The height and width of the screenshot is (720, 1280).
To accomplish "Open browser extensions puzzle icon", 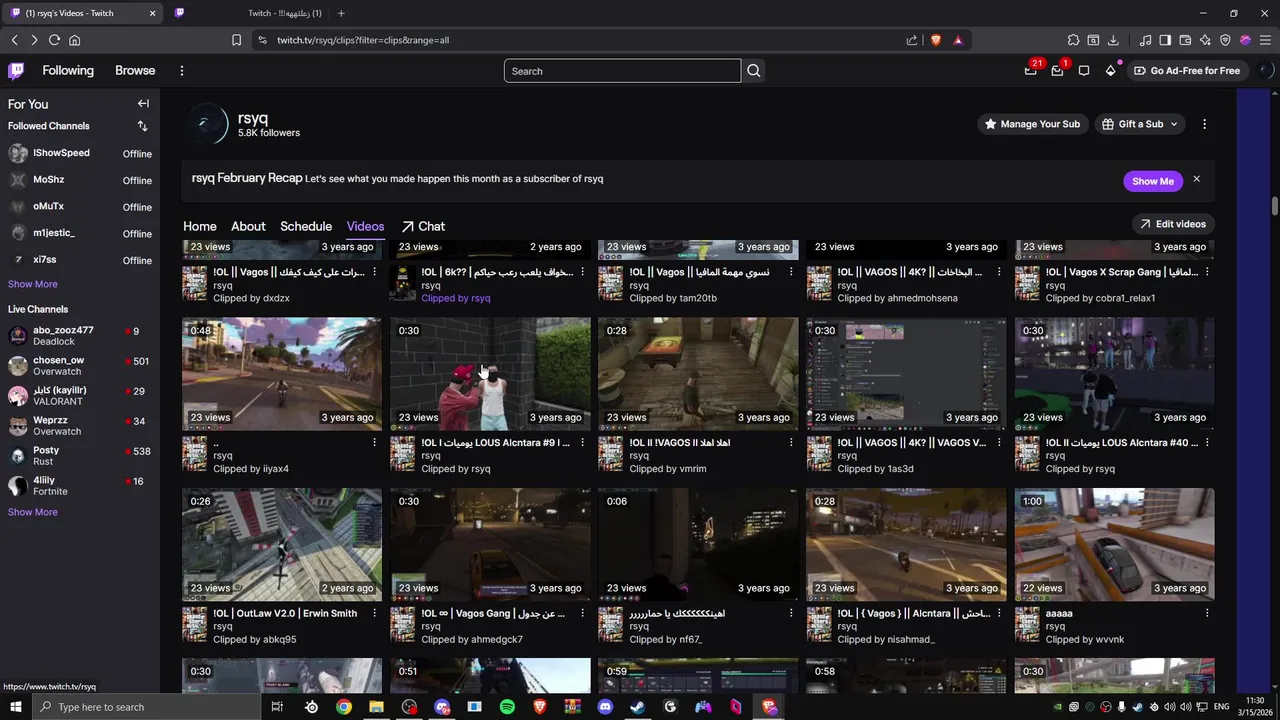I will (x=1073, y=40).
